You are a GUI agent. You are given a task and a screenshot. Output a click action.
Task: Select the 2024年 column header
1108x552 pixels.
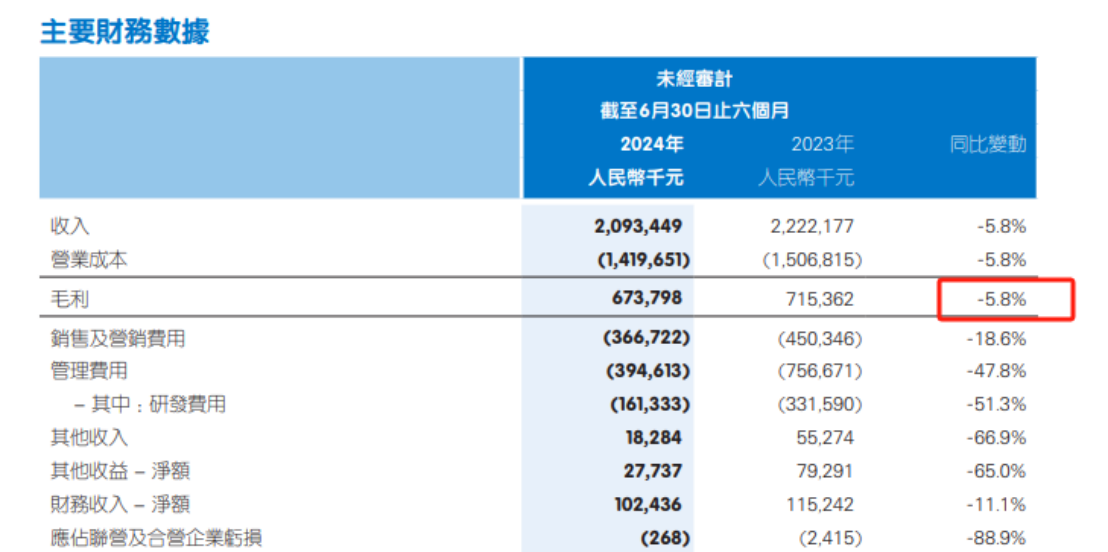tap(651, 144)
